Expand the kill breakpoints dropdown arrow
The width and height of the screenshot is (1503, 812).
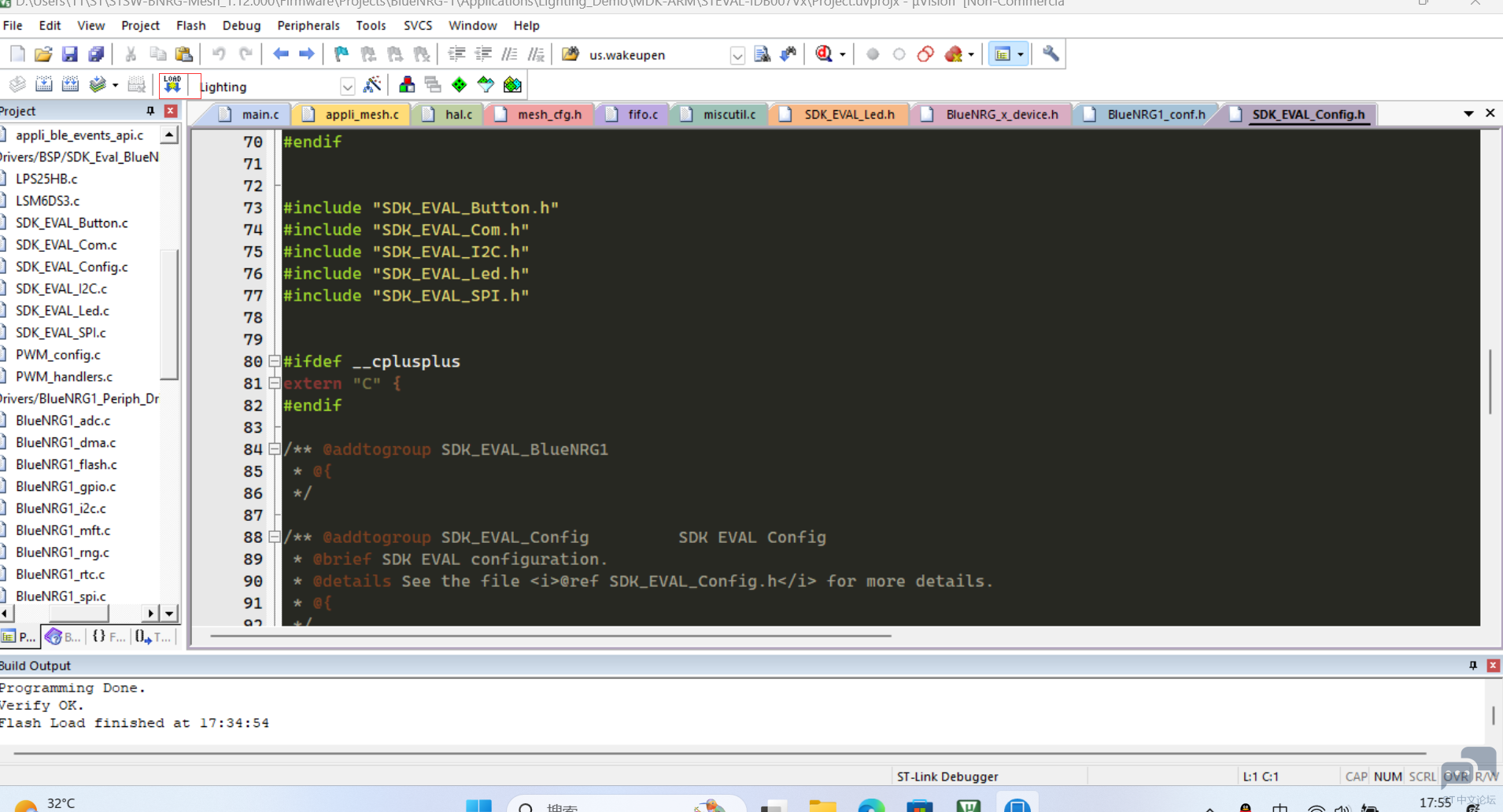(971, 55)
